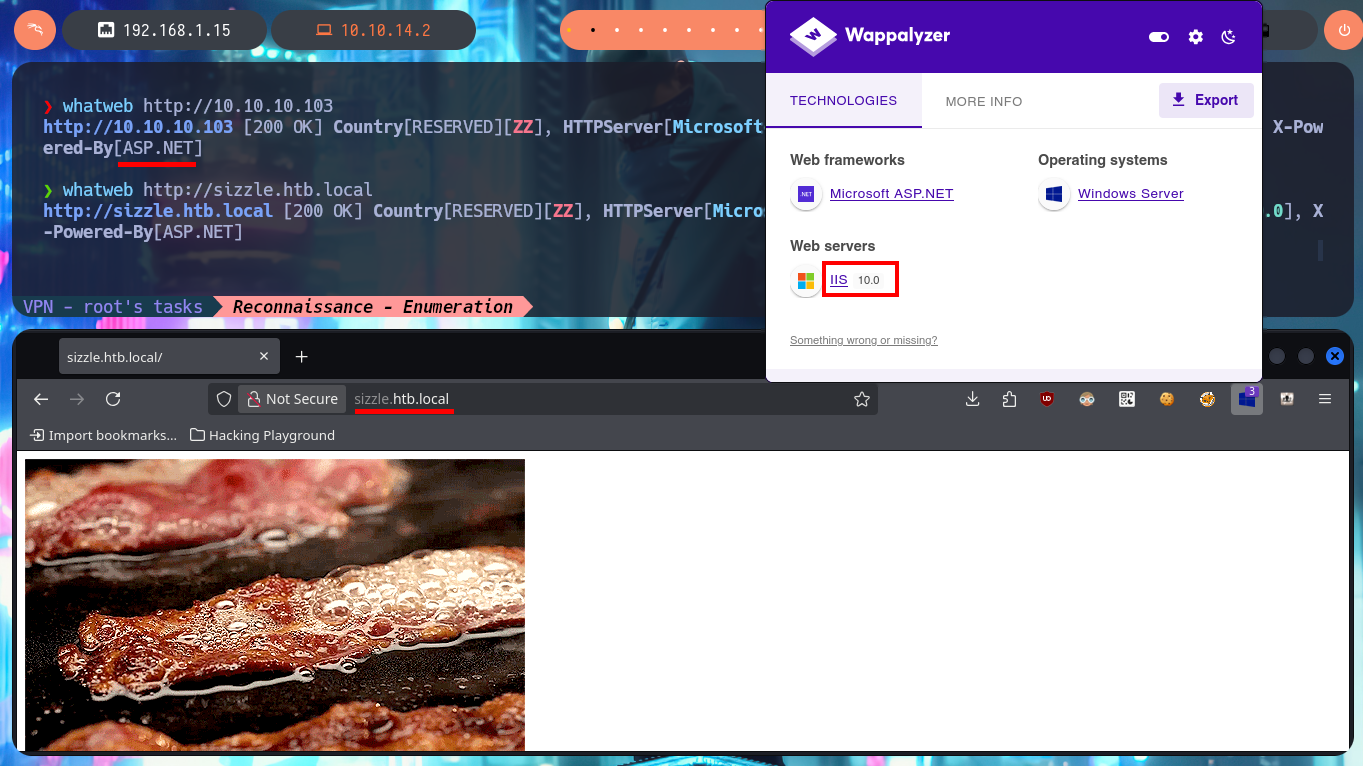Screen dimensions: 1363x766
Task: Toggle Wappalyzer enable switch in header
Action: (1159, 37)
